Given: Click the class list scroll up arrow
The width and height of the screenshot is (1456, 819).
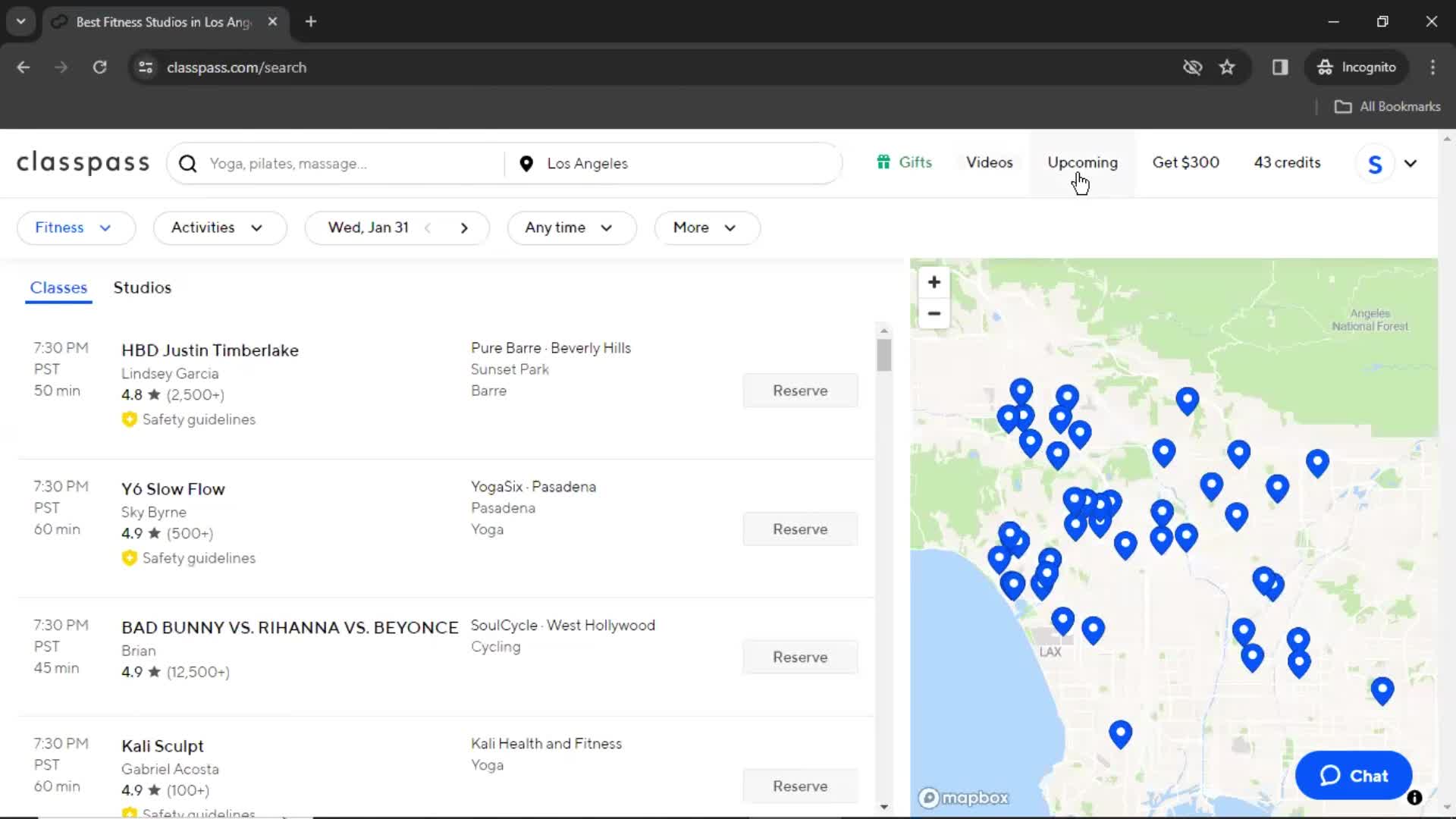Looking at the screenshot, I should [x=883, y=331].
